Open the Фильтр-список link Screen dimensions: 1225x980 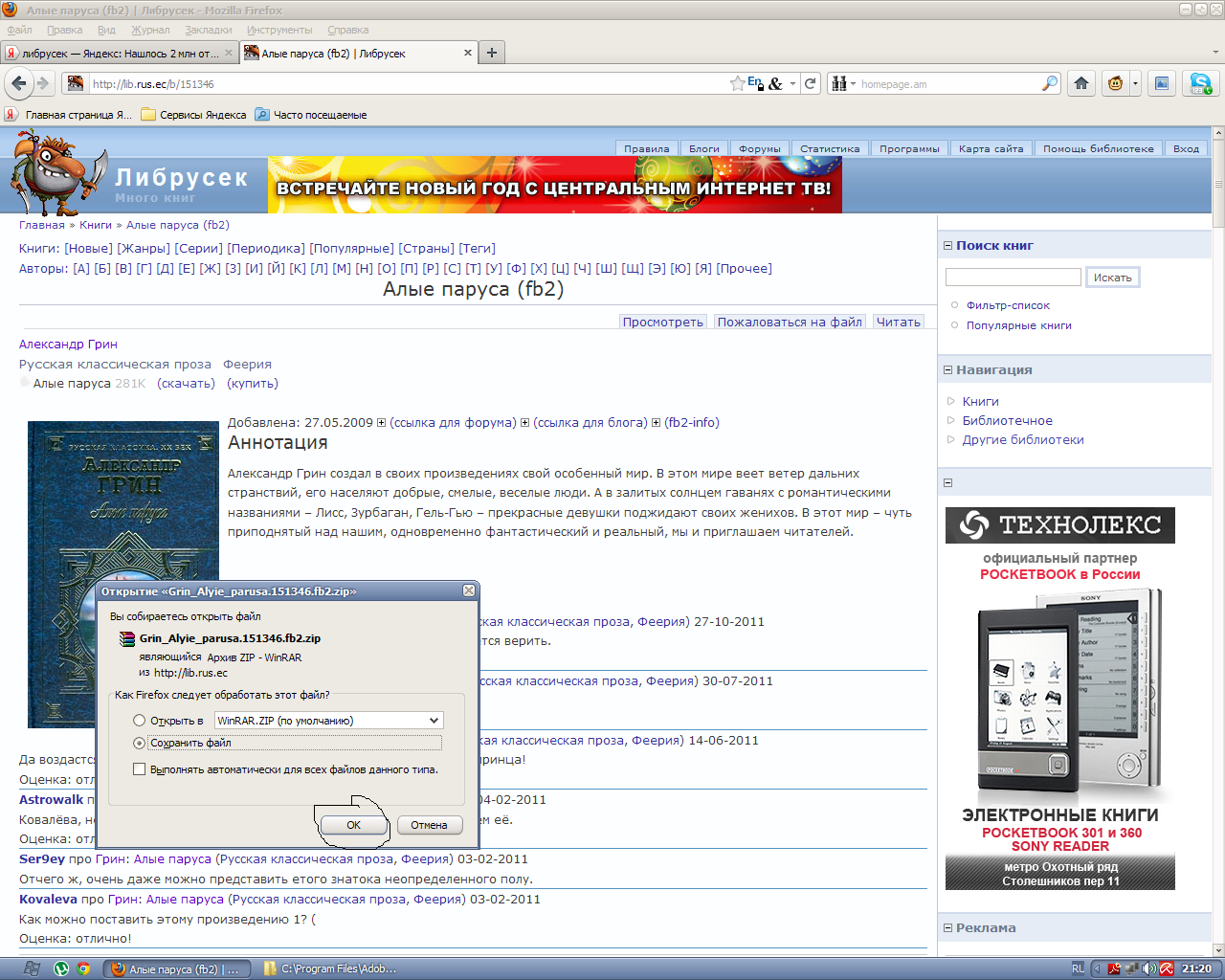tap(1008, 305)
